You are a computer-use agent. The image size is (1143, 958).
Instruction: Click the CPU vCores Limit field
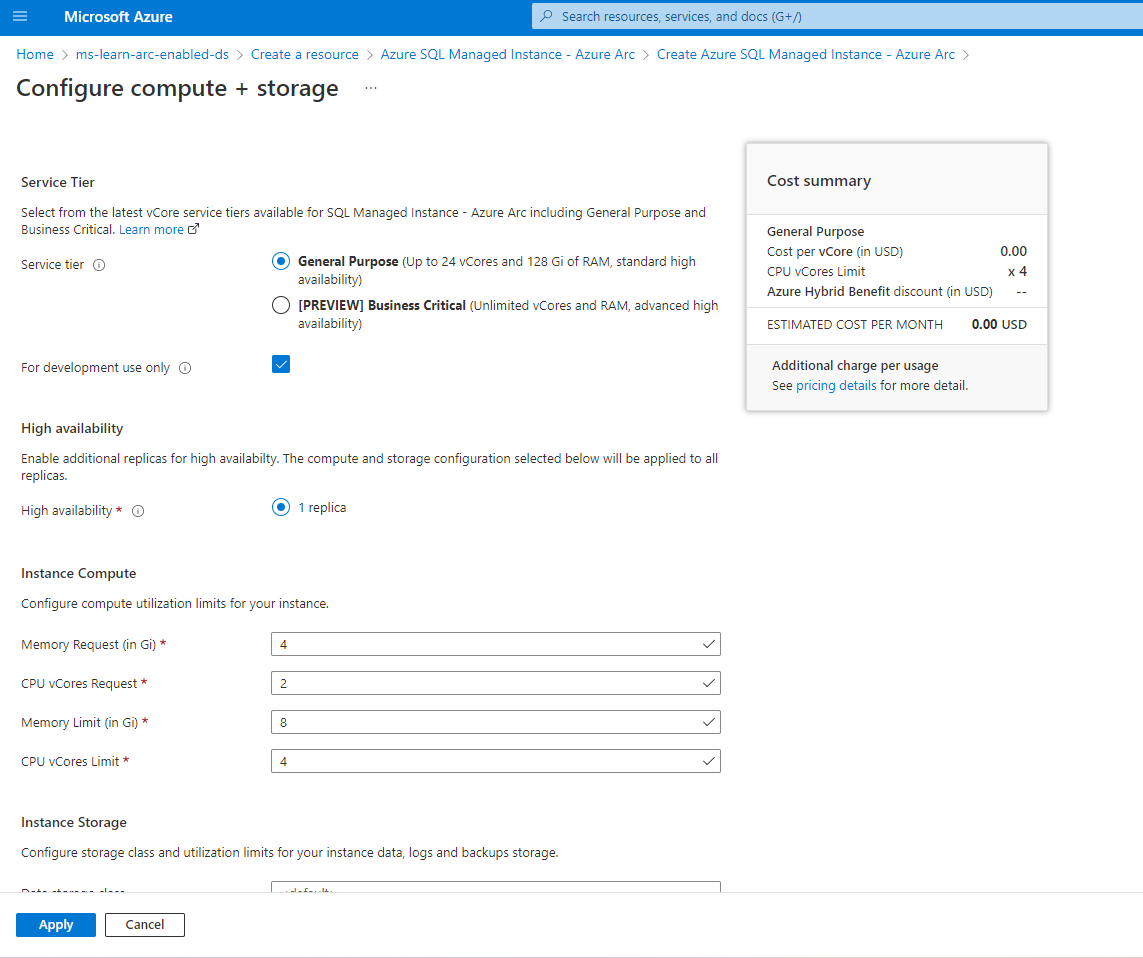click(496, 761)
